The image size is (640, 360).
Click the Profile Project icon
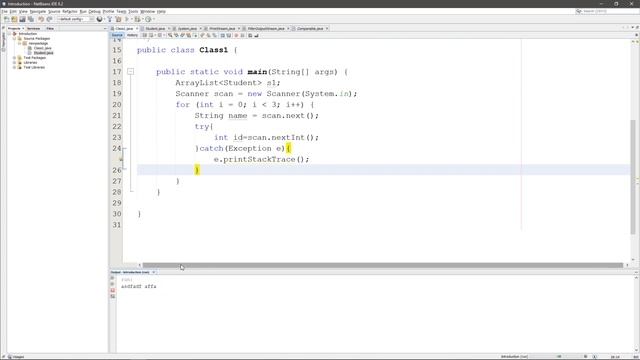coord(148,19)
